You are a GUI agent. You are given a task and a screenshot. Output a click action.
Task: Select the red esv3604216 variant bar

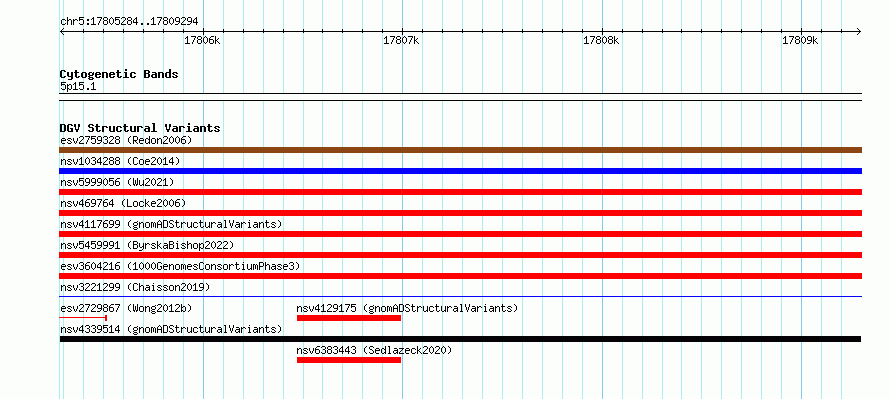pos(460,276)
